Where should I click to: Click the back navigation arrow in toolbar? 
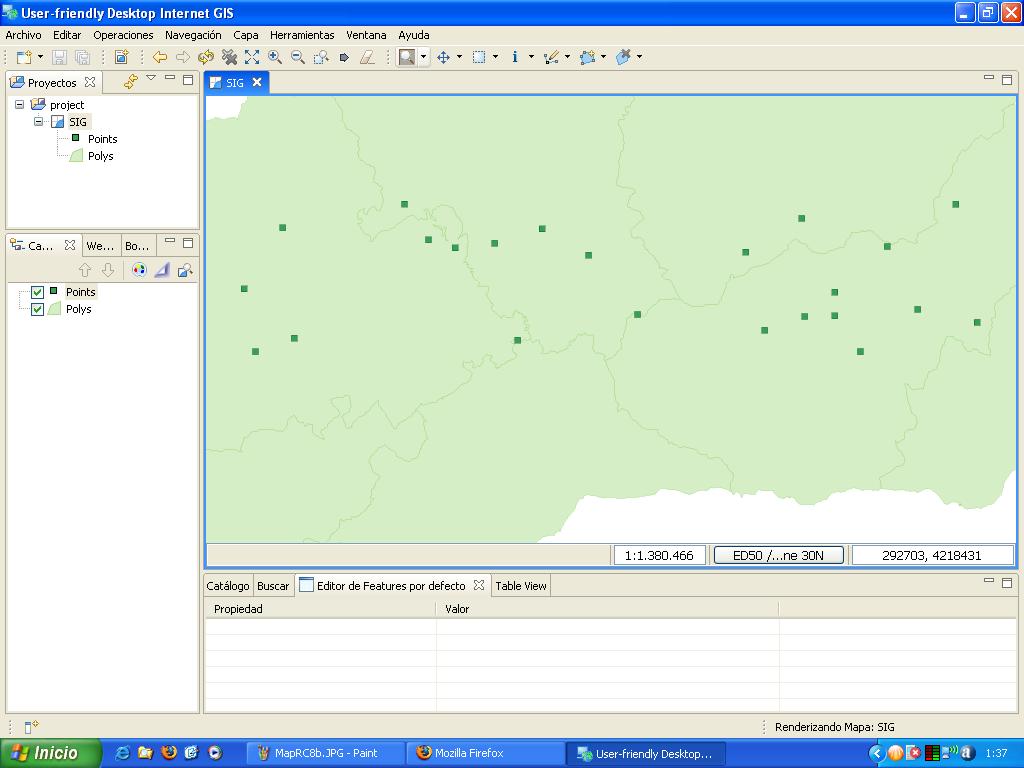pyautogui.click(x=160, y=58)
